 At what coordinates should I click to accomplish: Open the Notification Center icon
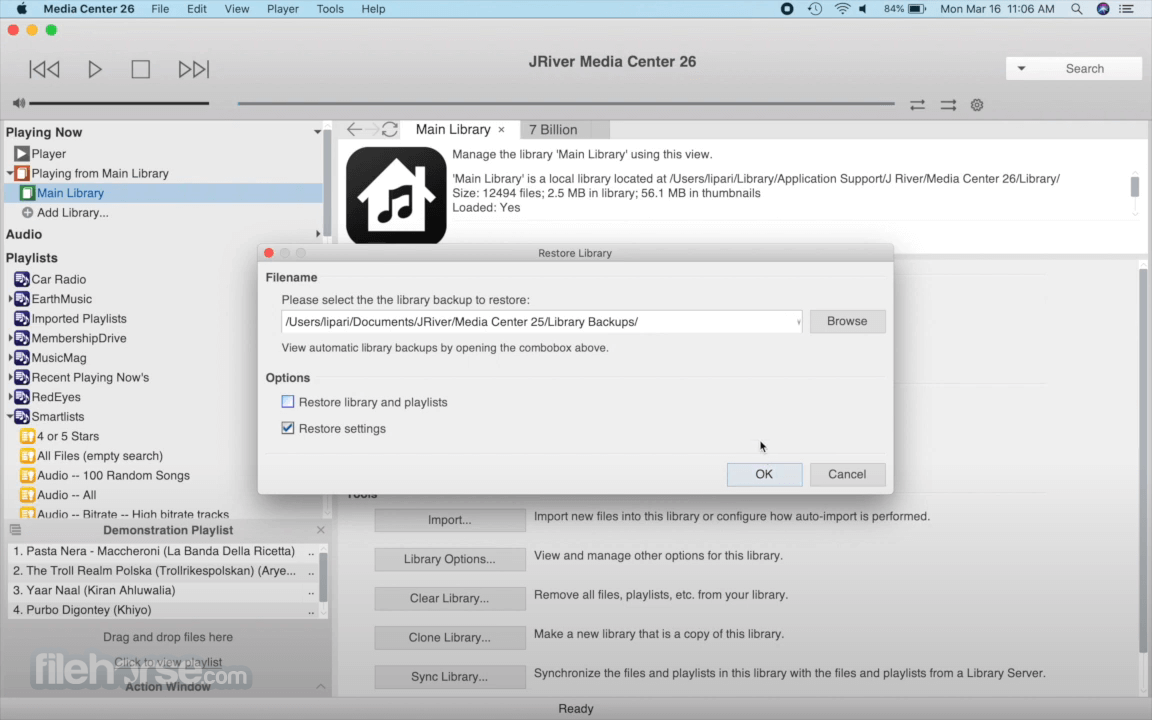pyautogui.click(x=1126, y=9)
